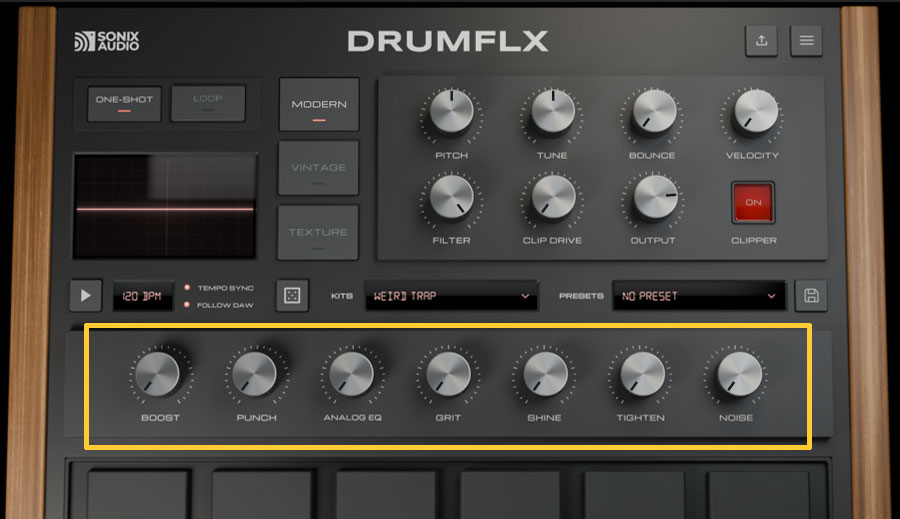This screenshot has width=900, height=519.
Task: Enable Follow DAW option
Action: tap(219, 305)
